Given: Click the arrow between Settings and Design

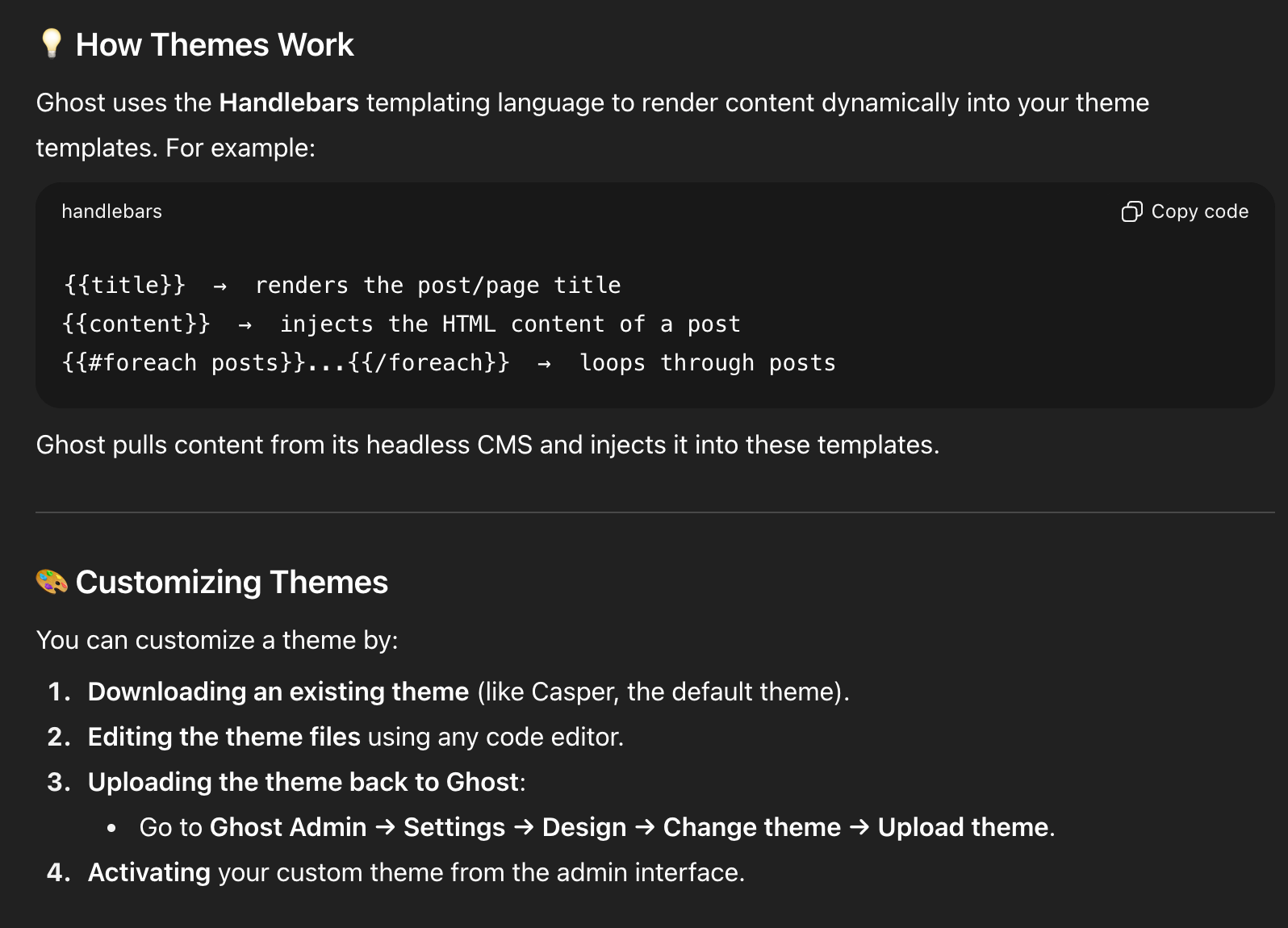Looking at the screenshot, I should point(524,827).
